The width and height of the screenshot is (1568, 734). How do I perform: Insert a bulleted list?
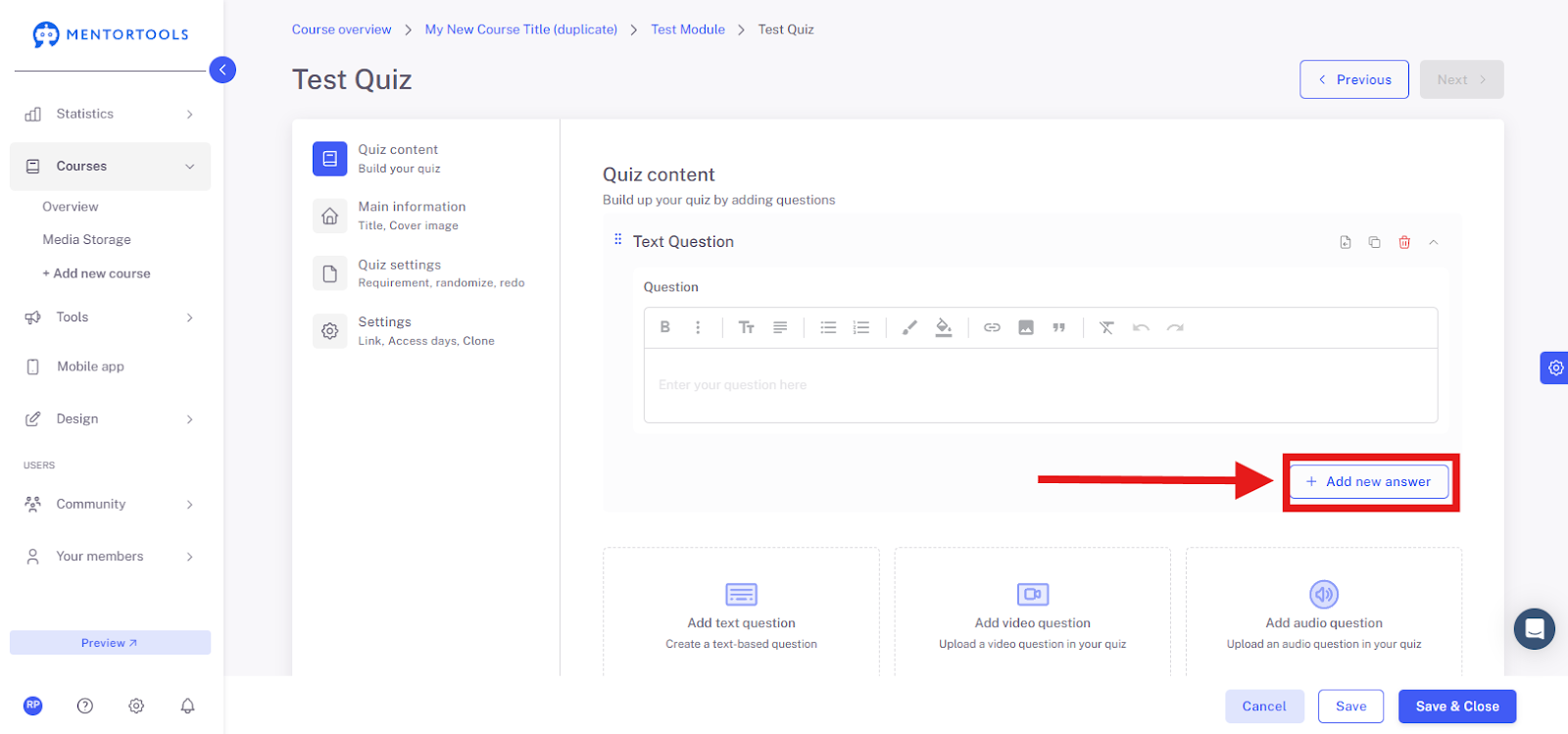point(828,327)
